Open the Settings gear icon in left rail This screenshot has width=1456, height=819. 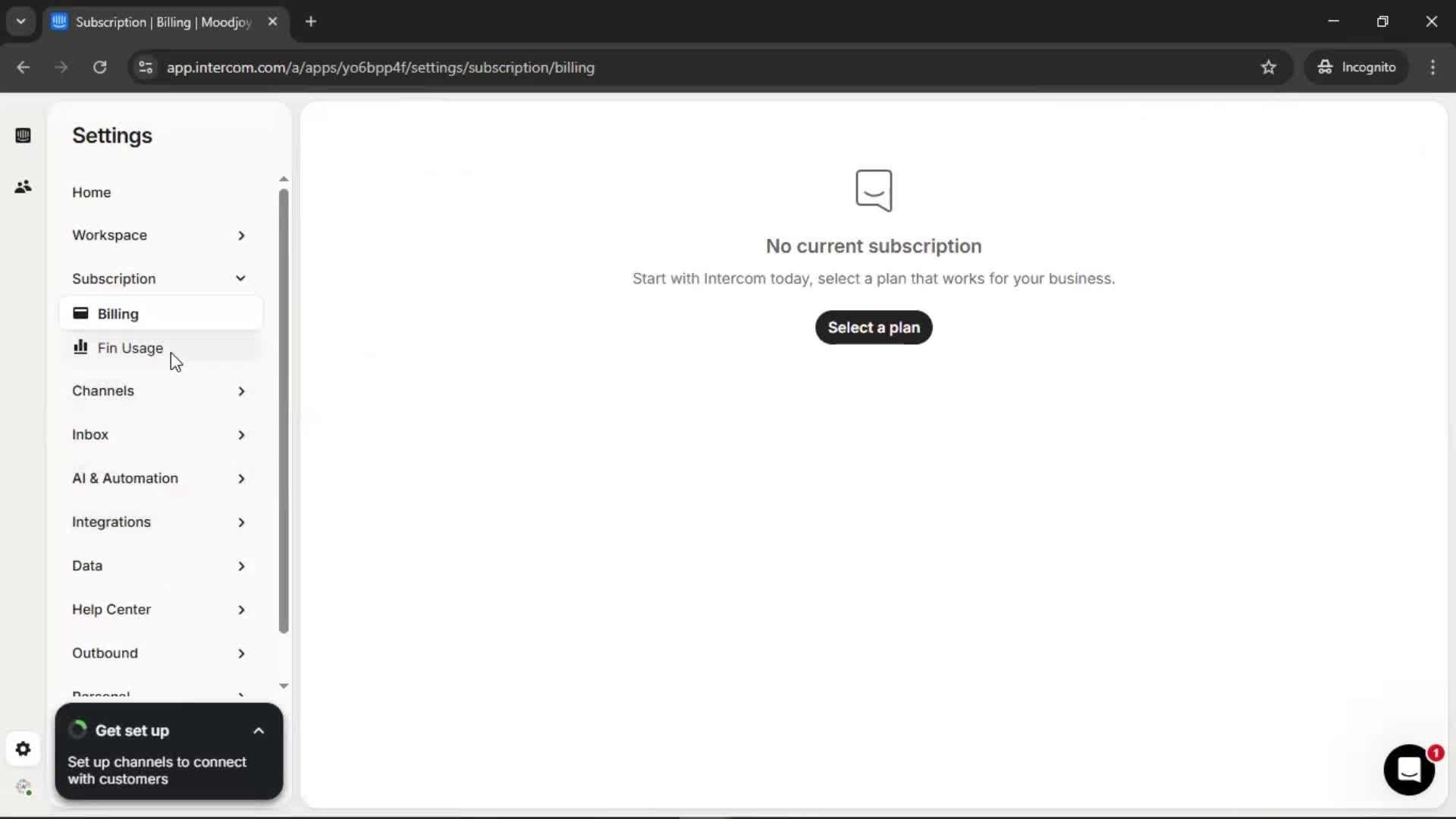point(23,749)
